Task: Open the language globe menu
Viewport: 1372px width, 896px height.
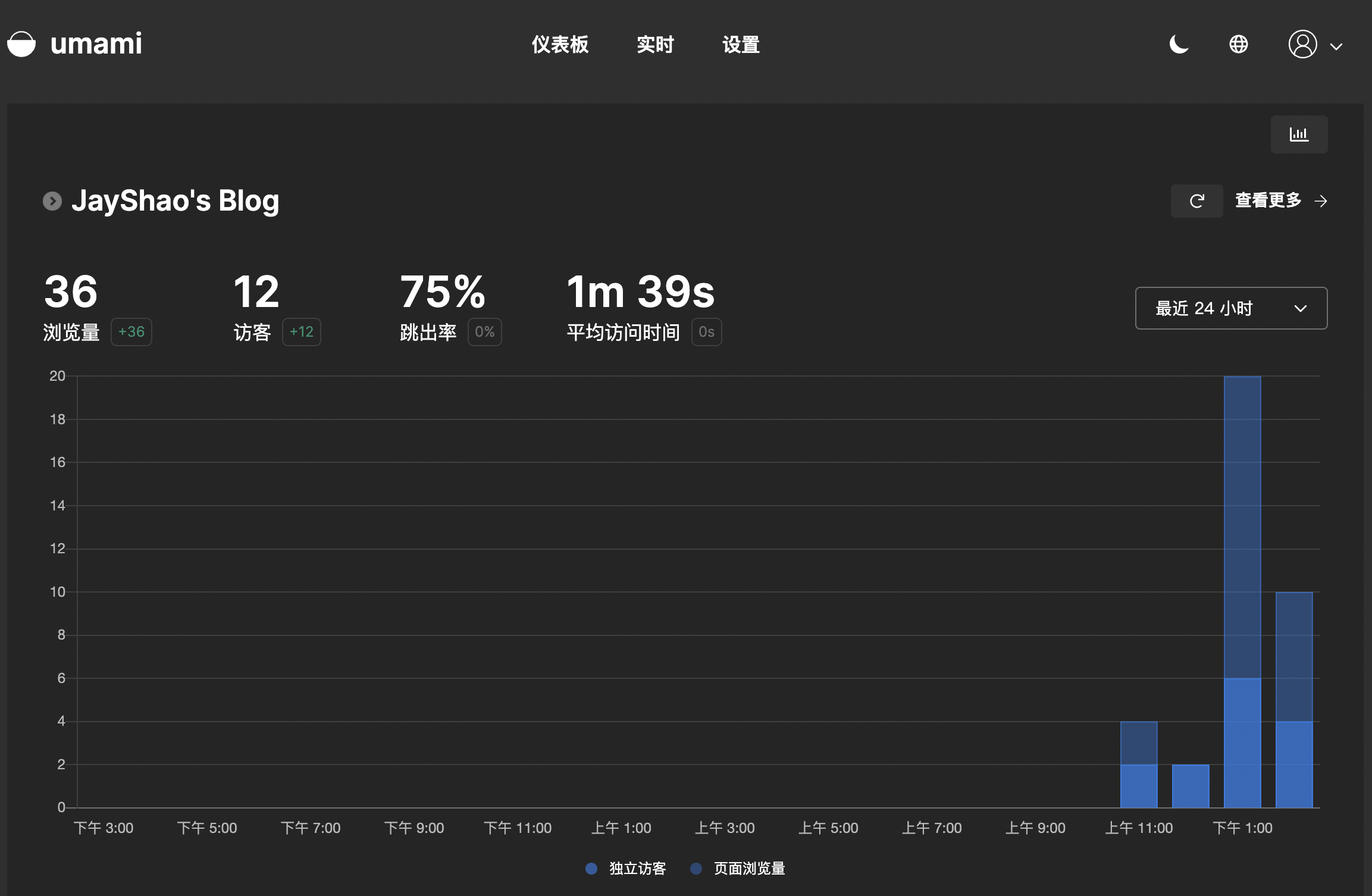Action: [1239, 44]
